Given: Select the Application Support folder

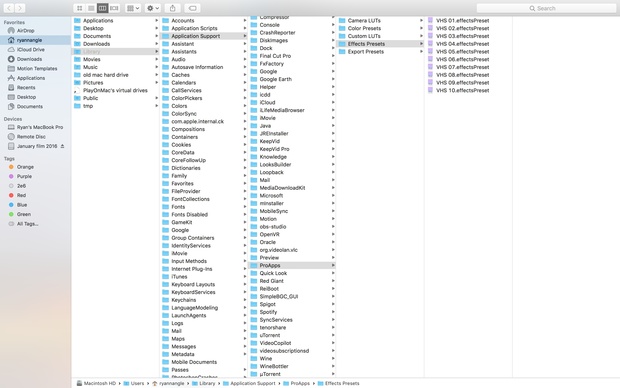Looking at the screenshot, I should click(204, 36).
